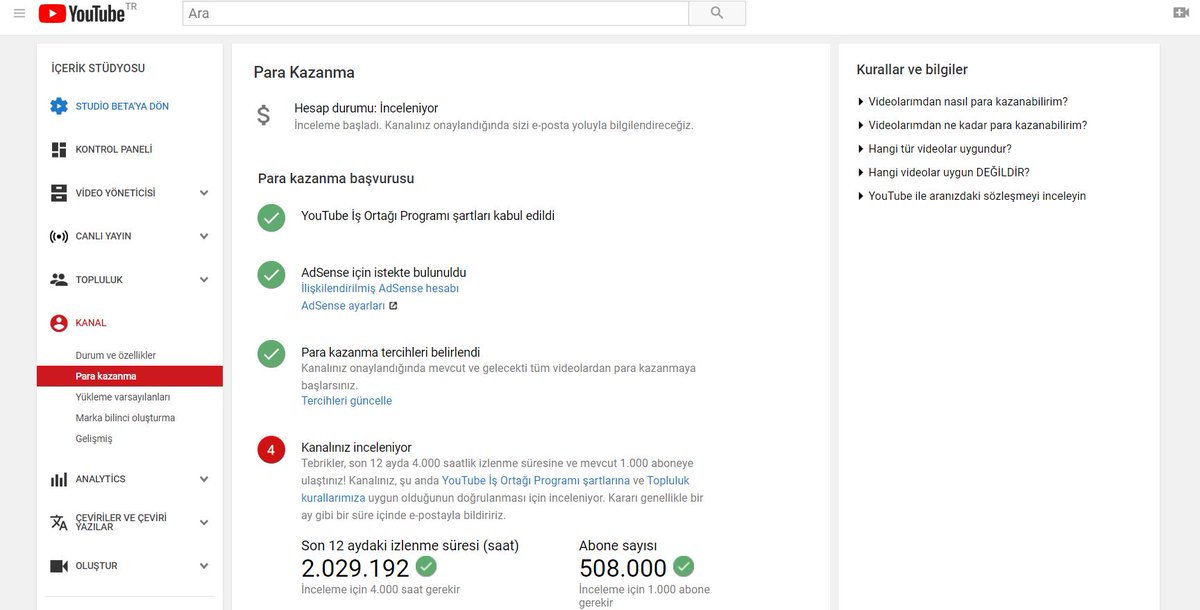Click the Analytics bar chart icon
This screenshot has width=1200, height=610.
click(59, 479)
